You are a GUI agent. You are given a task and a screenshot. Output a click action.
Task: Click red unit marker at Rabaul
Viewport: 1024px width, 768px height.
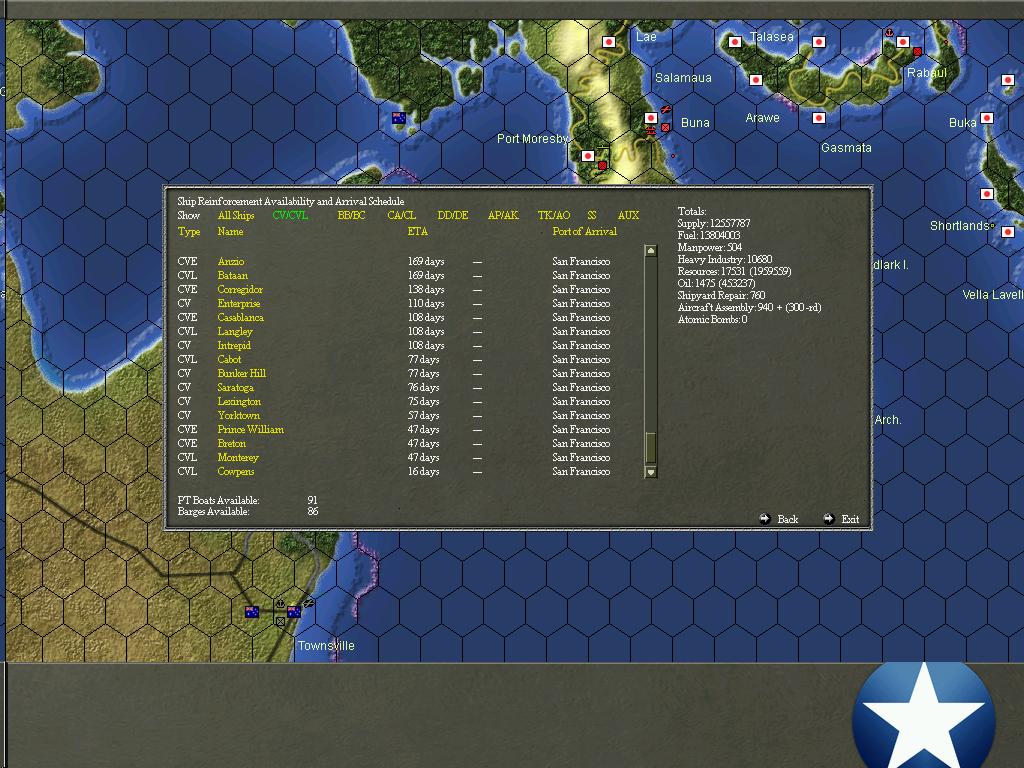pos(918,52)
